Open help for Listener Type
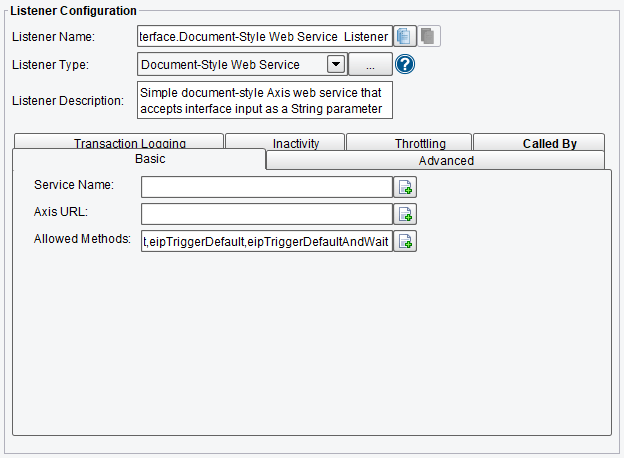Screen dimensions: 624x458 point(405,64)
